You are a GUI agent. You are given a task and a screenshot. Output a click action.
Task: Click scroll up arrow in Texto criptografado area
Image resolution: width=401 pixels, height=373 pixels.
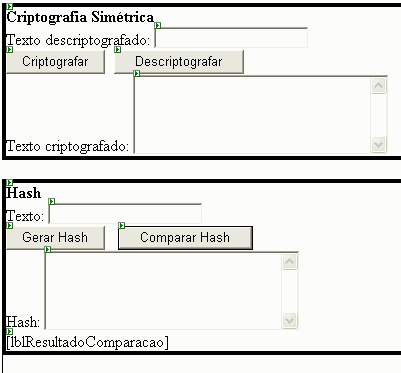378,86
